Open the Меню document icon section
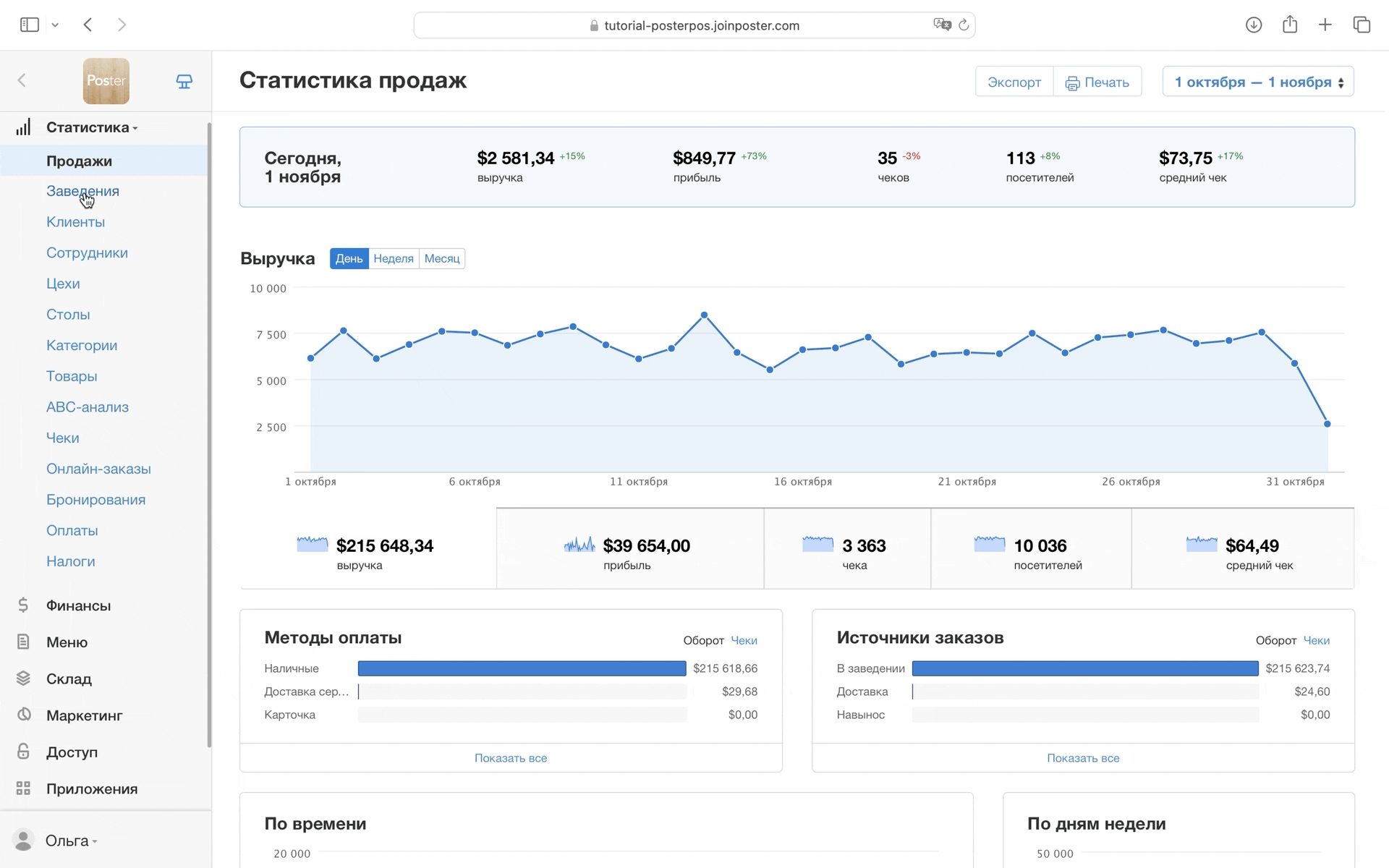The width and height of the screenshot is (1389, 868). [x=23, y=642]
